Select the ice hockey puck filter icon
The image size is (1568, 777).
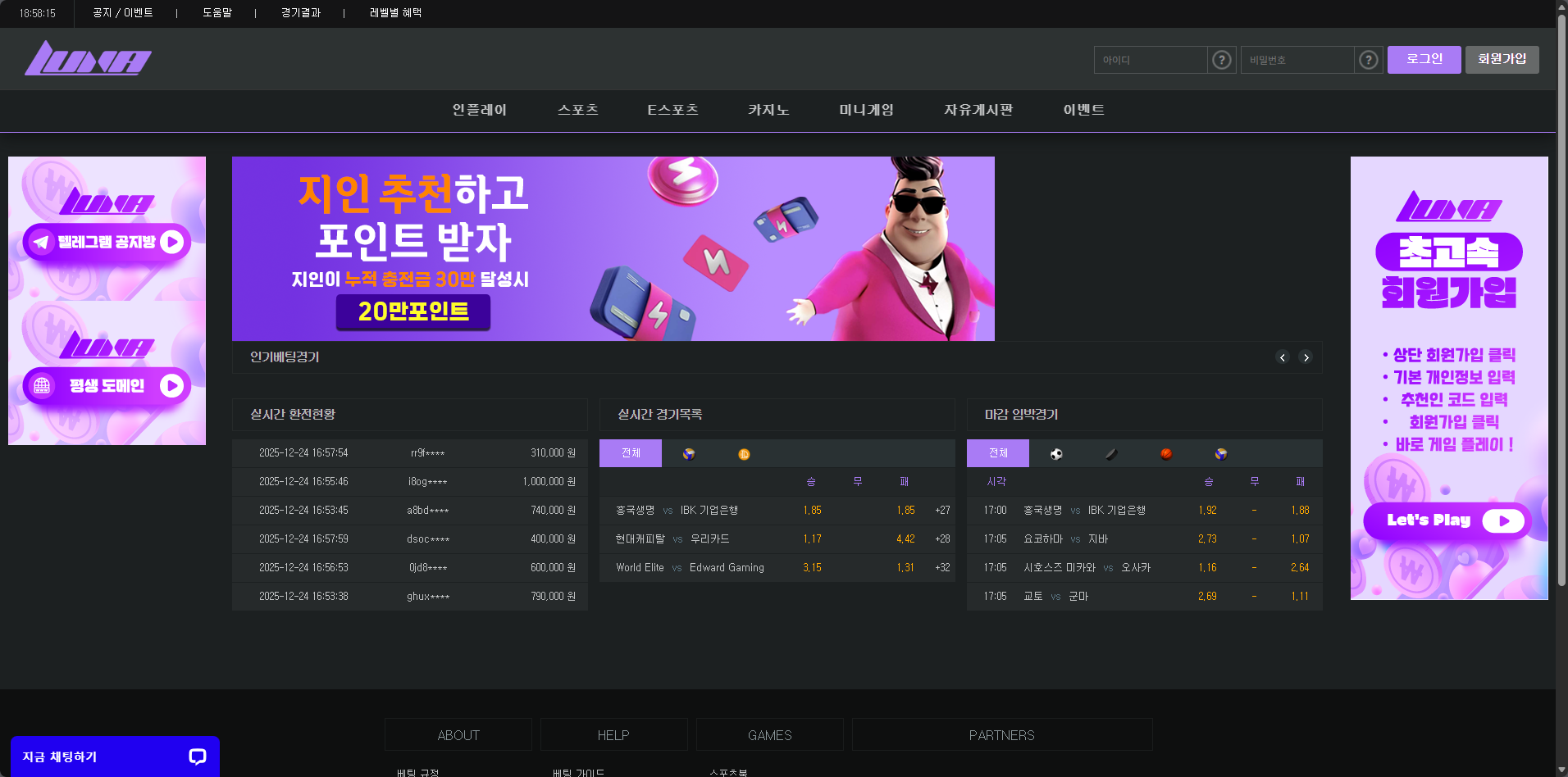[x=1111, y=453]
